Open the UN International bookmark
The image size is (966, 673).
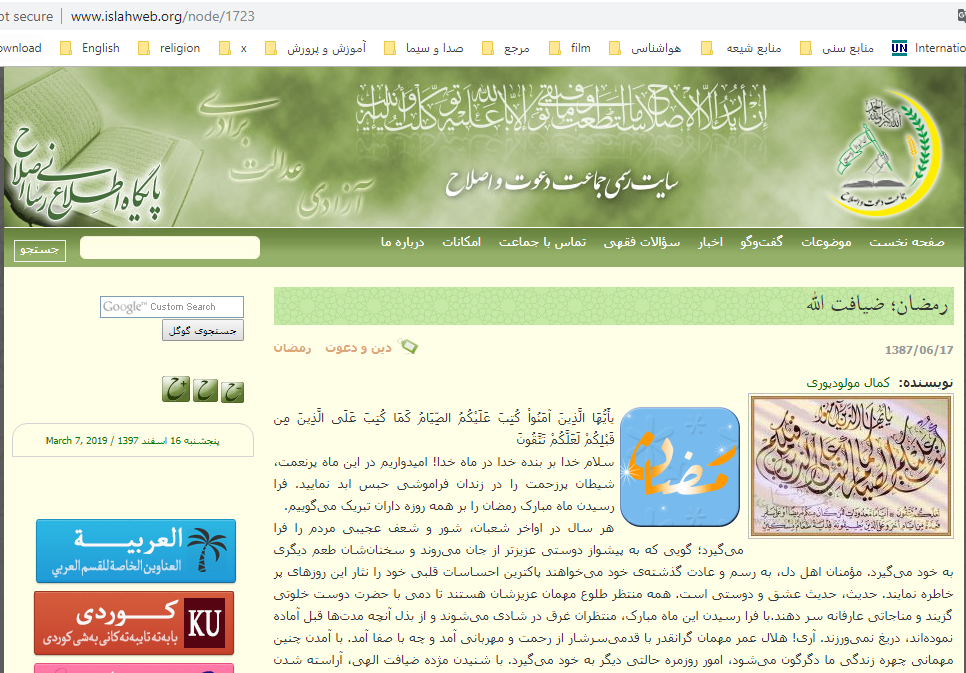pyautogui.click(x=928, y=48)
